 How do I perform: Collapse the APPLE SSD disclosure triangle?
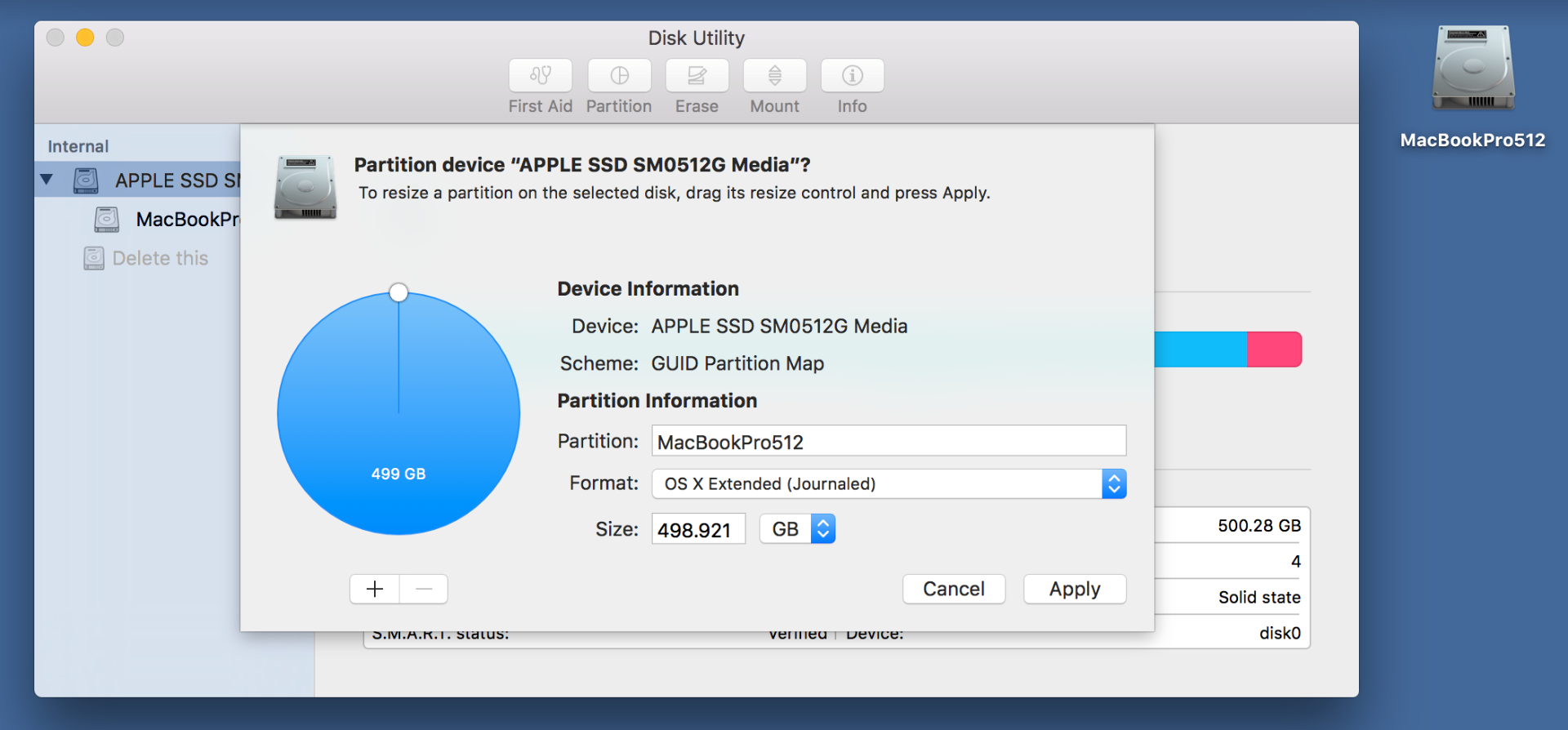point(47,180)
